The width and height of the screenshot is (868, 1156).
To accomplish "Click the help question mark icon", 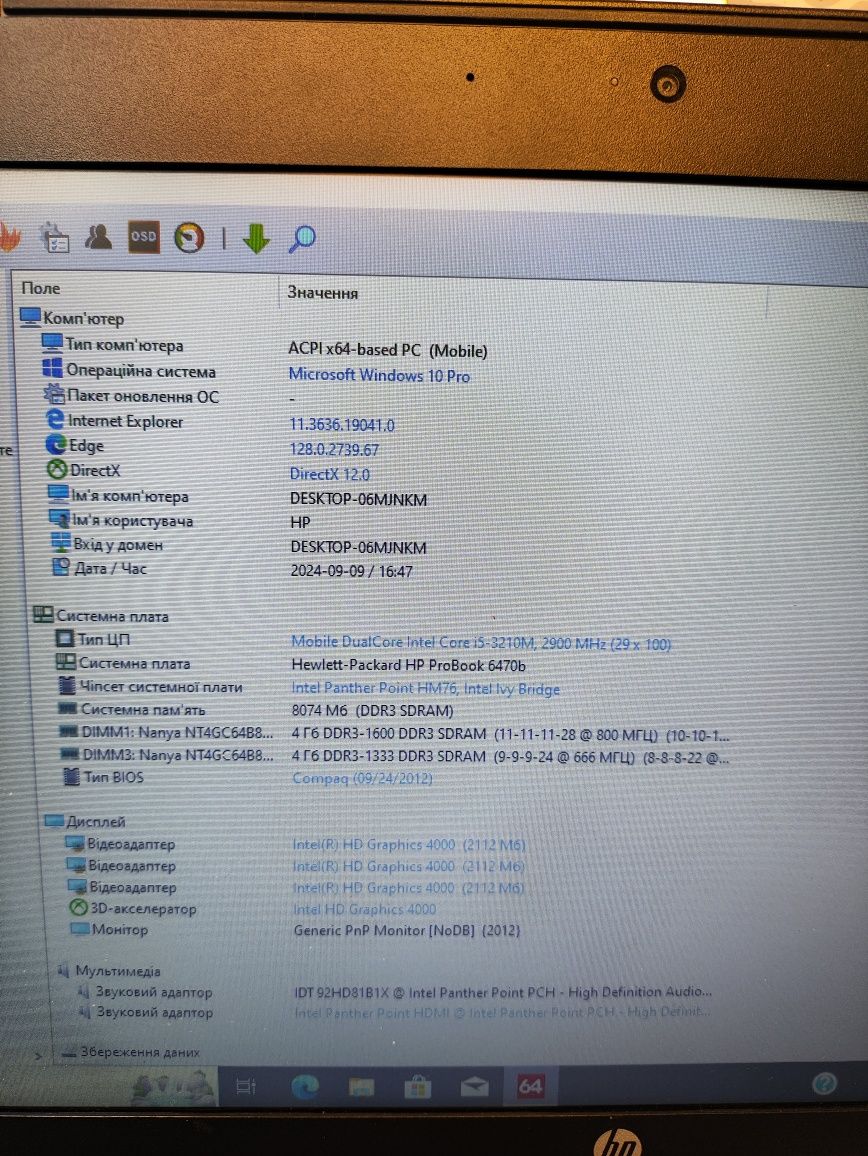I will [x=824, y=1083].
